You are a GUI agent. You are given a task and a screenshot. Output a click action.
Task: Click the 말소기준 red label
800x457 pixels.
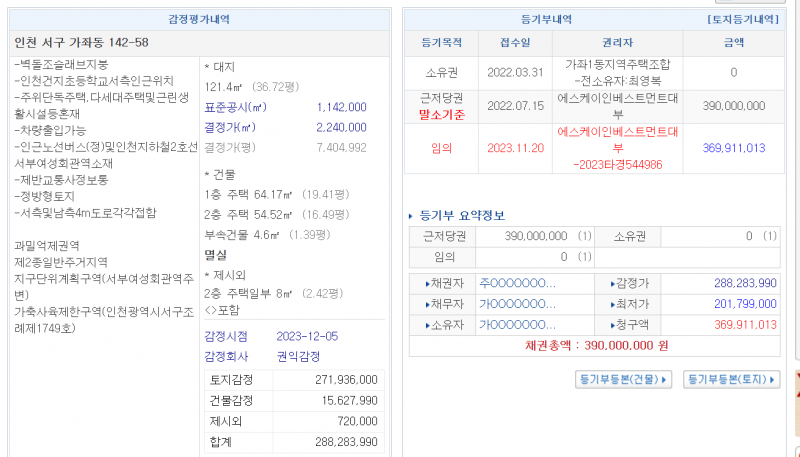pos(441,113)
